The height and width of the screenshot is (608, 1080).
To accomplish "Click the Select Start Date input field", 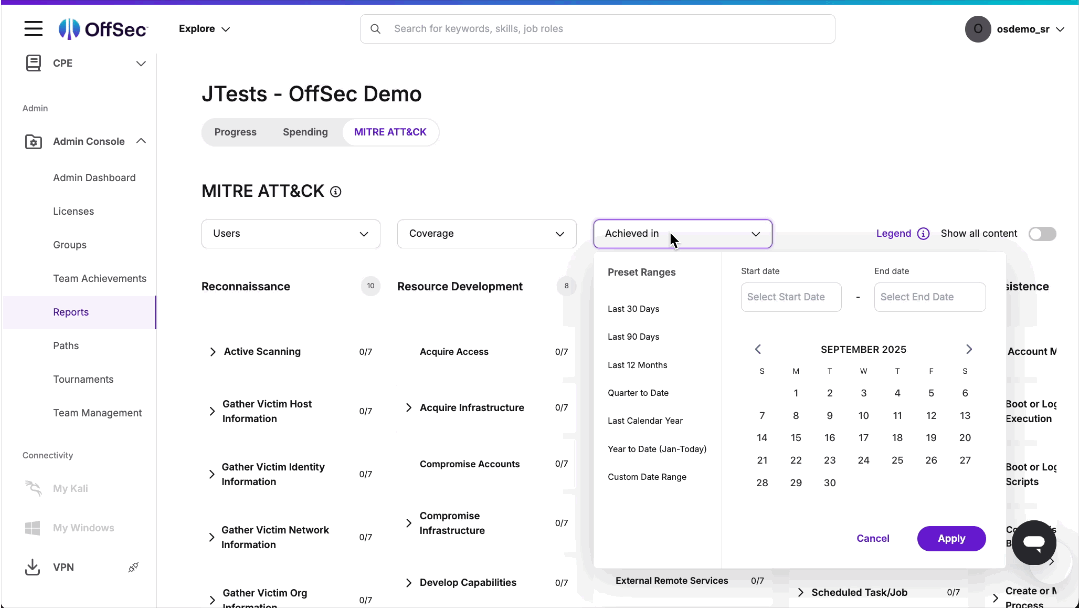I will [x=791, y=296].
